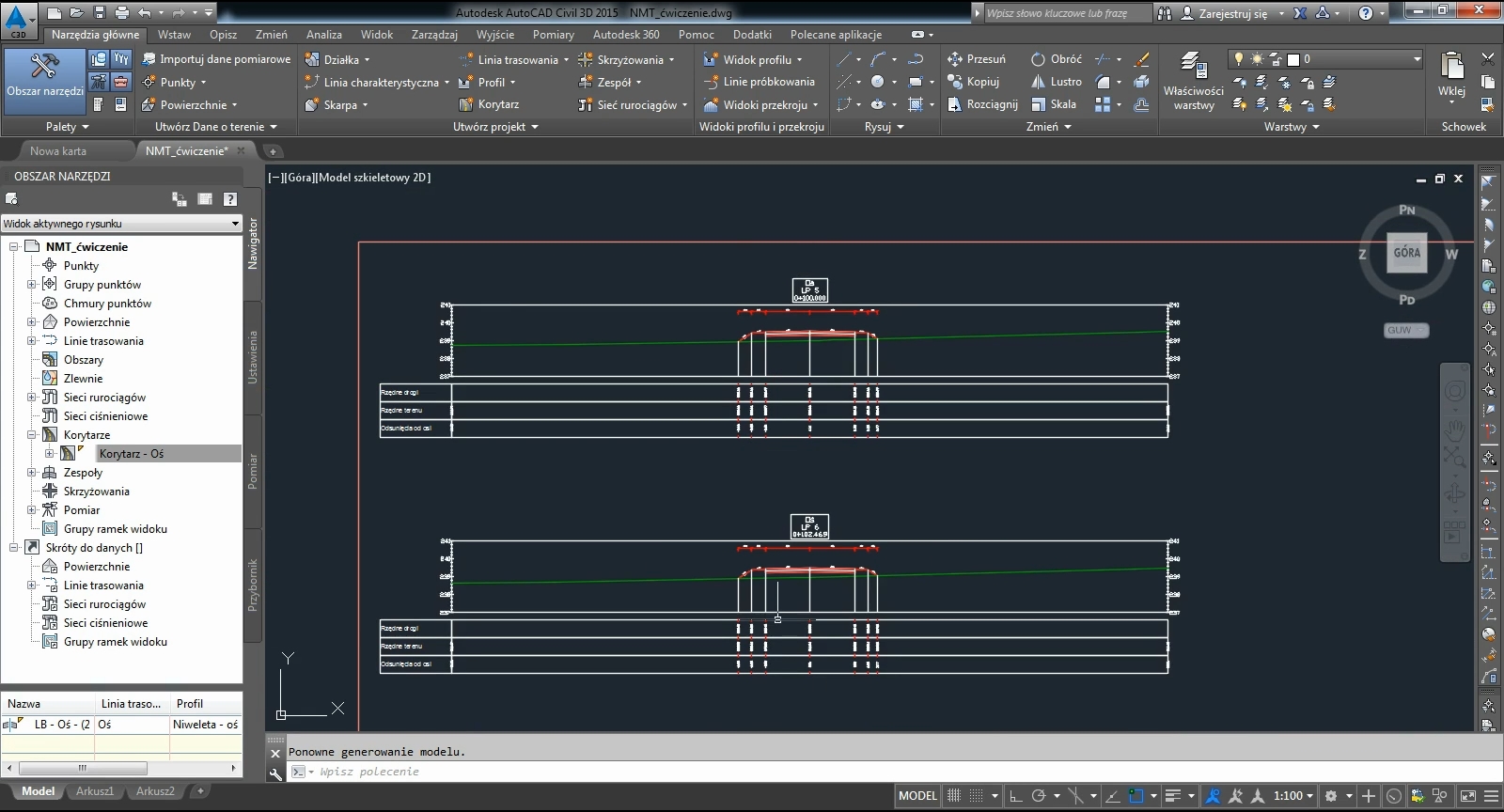The width and height of the screenshot is (1504, 812).
Task: Toggle ortho mode in status bar
Action: pyautogui.click(x=1015, y=796)
